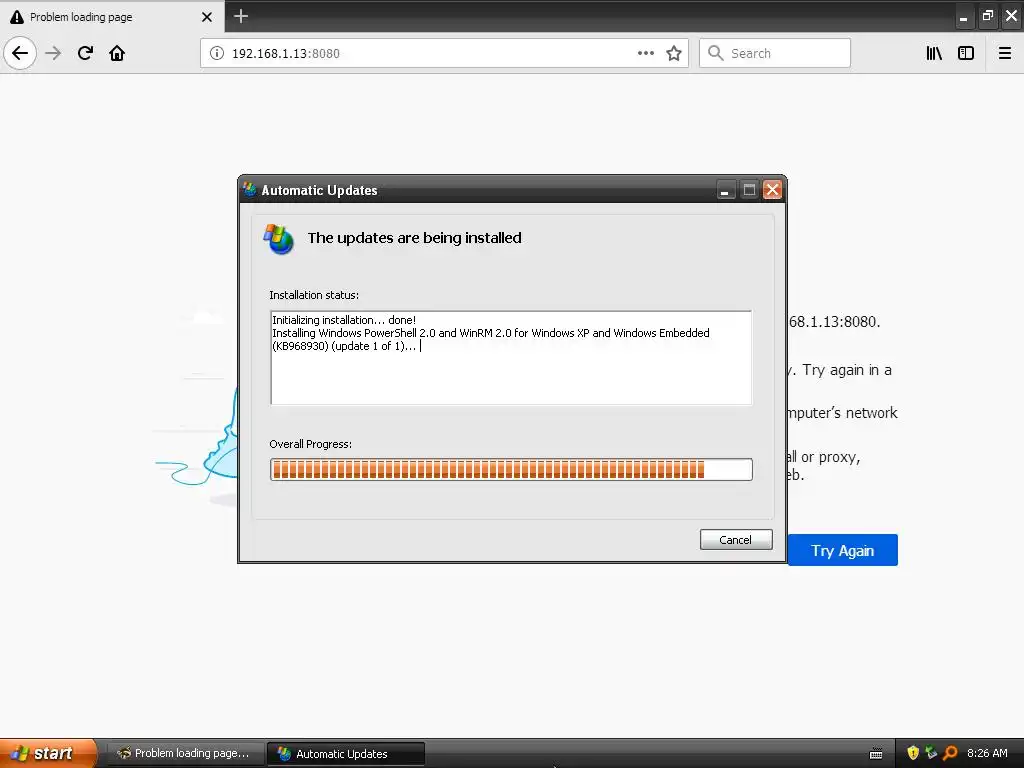Minimize the Firefox browser window
1024x768 pixels.
(x=963, y=16)
